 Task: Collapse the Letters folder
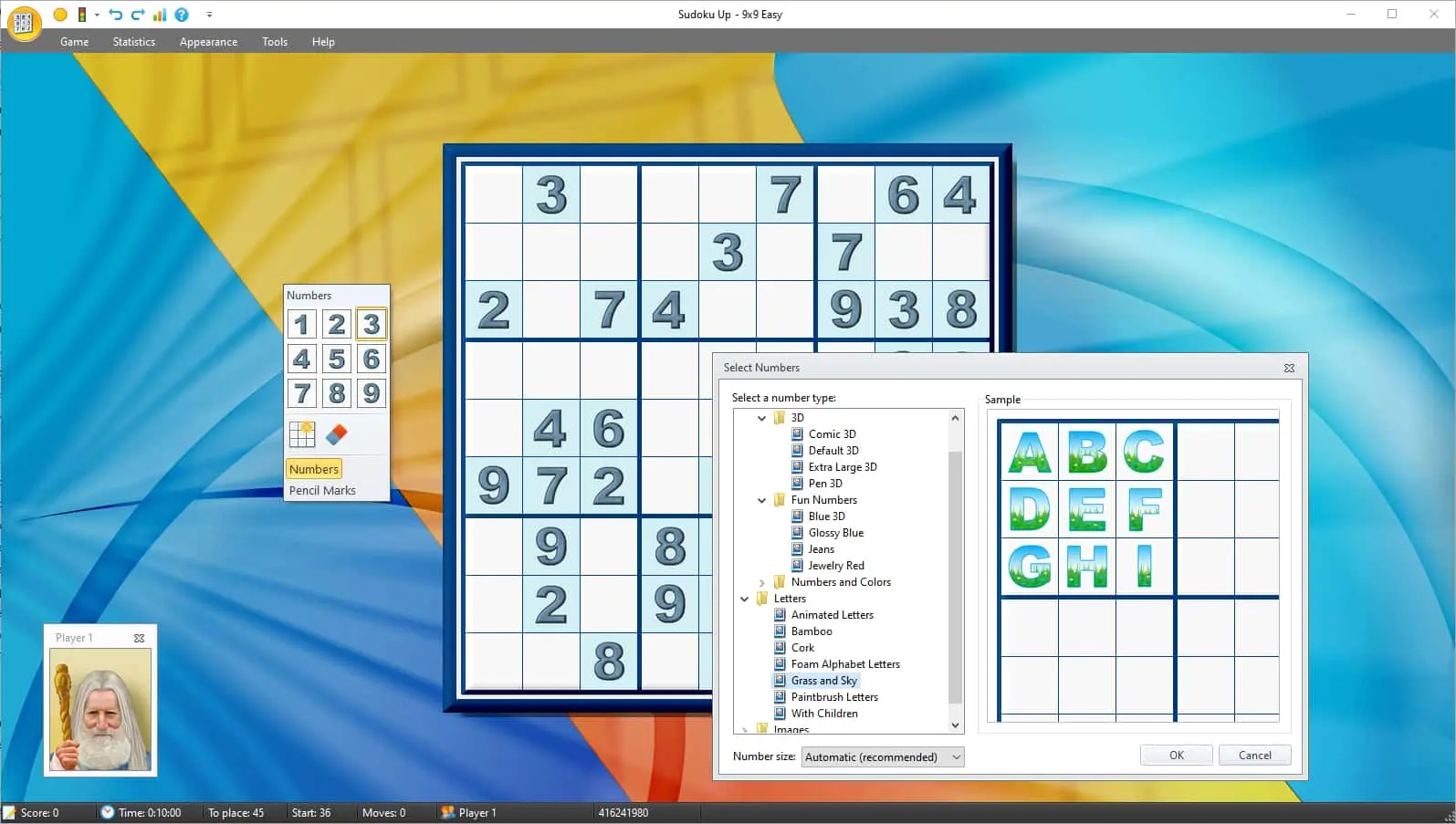click(x=745, y=599)
